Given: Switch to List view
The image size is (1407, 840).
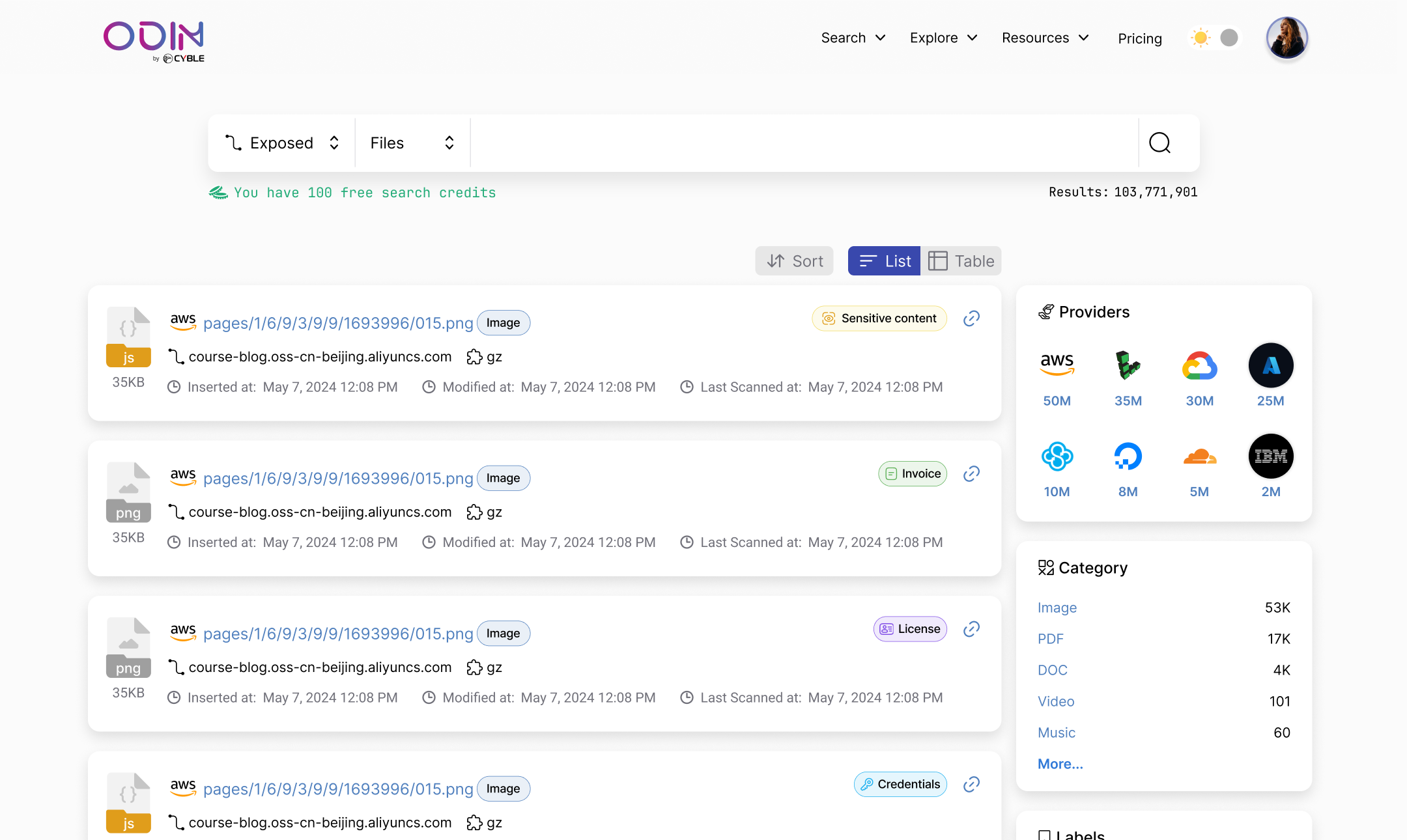Looking at the screenshot, I should [884, 261].
